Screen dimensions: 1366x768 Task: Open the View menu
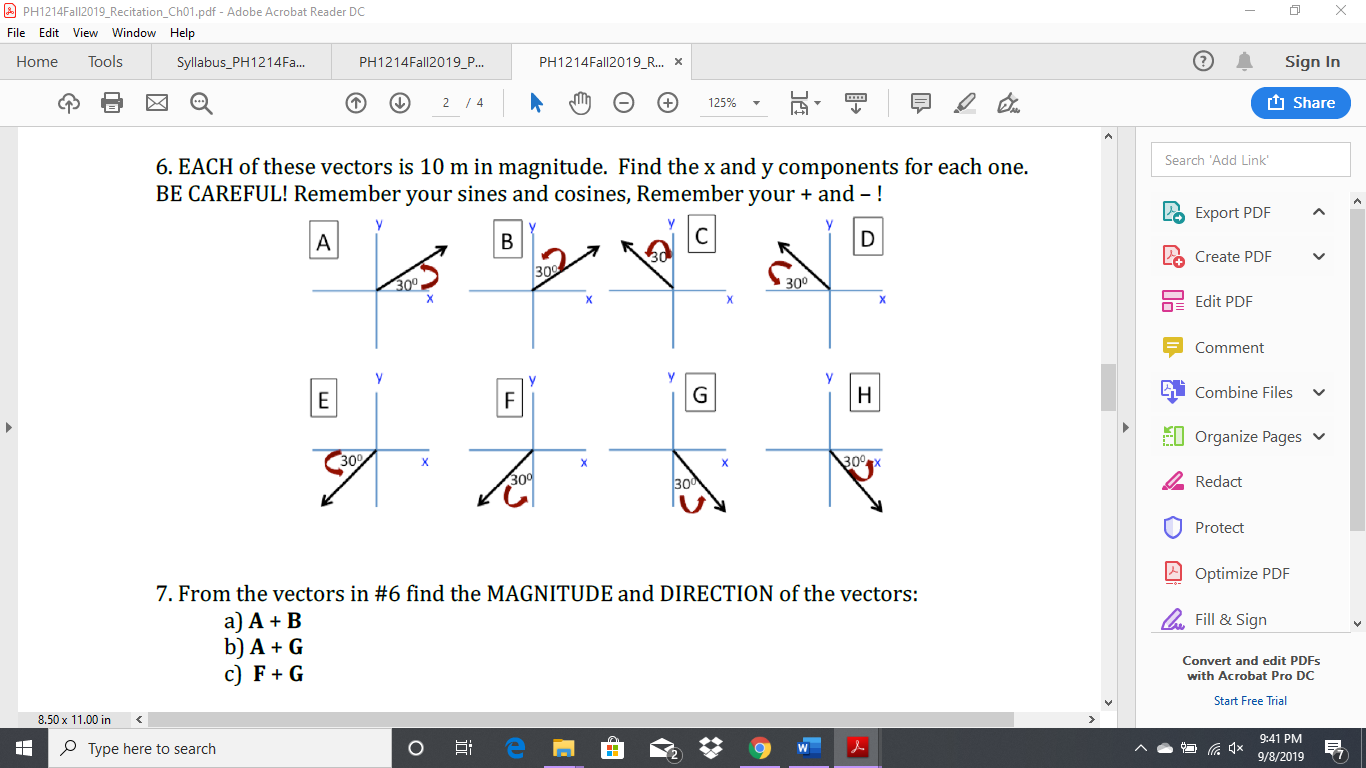(x=85, y=32)
